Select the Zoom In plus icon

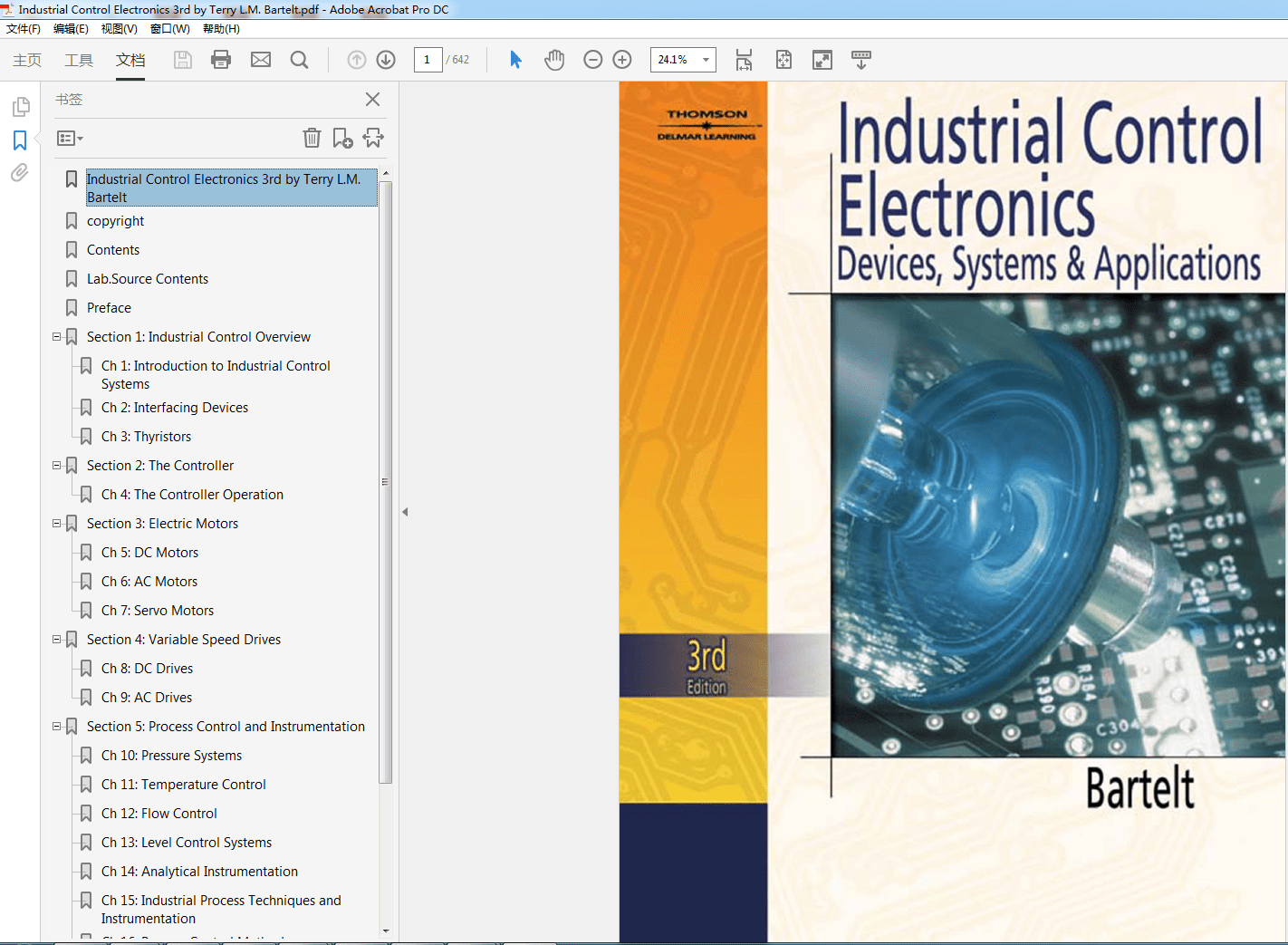pyautogui.click(x=622, y=59)
